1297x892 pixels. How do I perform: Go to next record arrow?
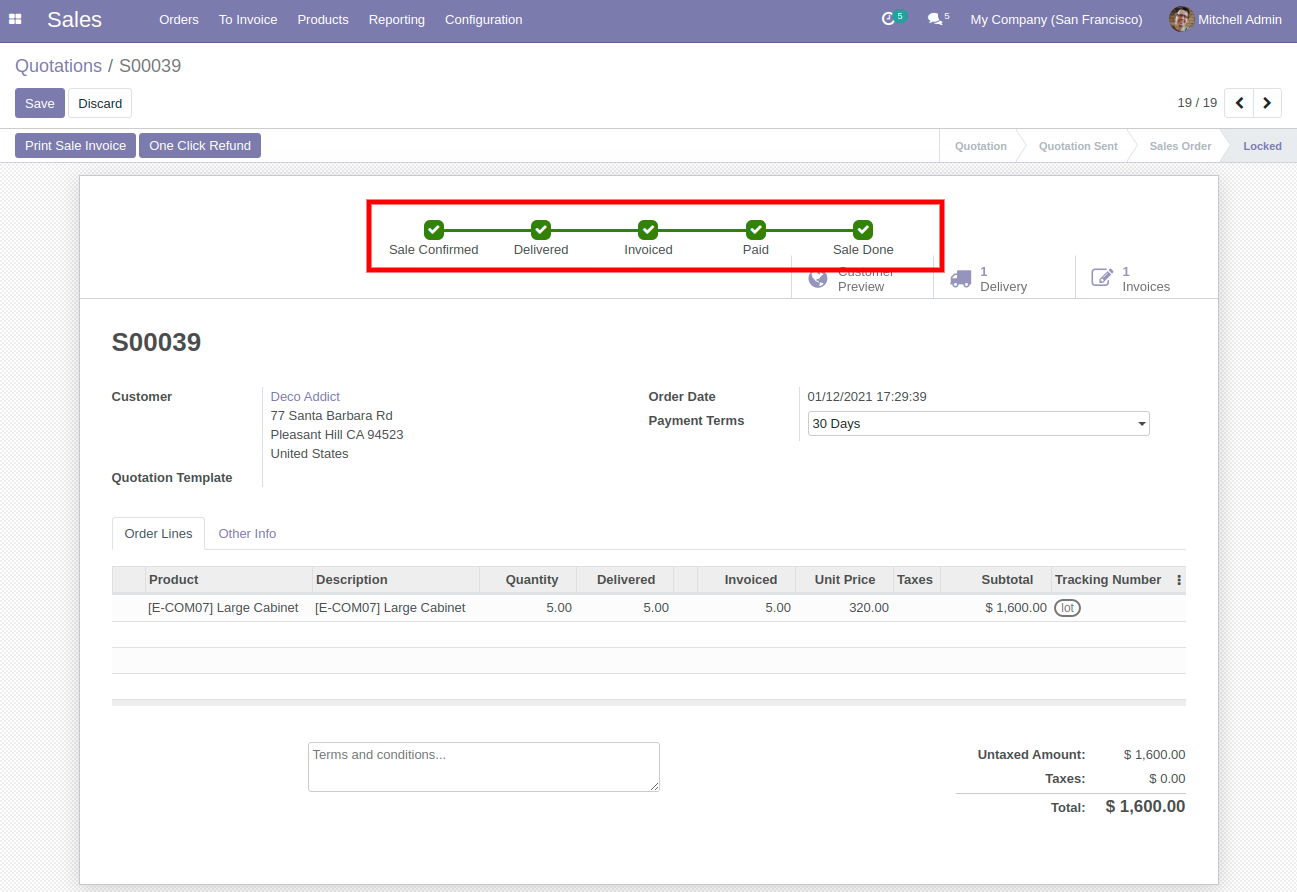(1267, 103)
